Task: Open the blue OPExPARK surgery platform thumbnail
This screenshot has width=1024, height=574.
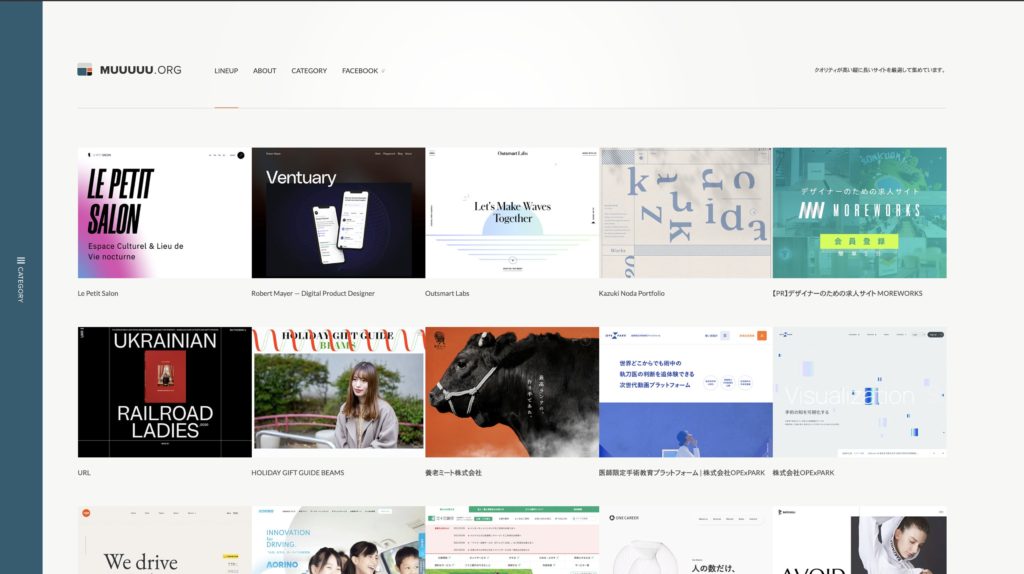Action: click(685, 392)
